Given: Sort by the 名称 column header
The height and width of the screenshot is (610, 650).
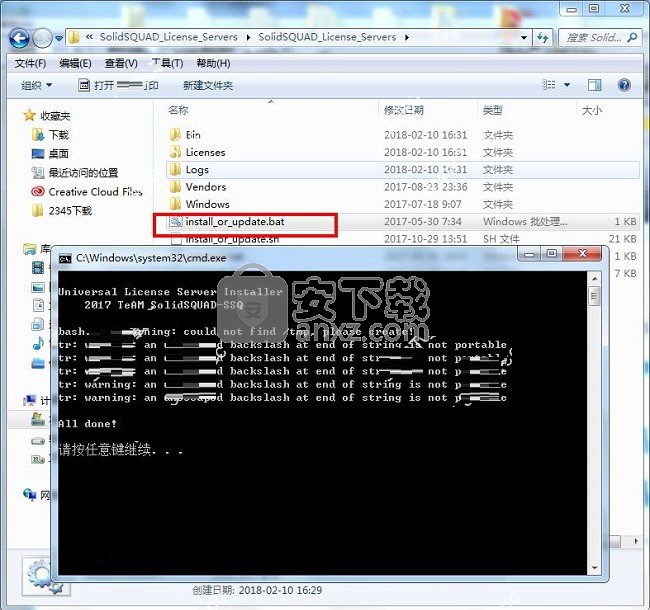Looking at the screenshot, I should pos(178,110).
